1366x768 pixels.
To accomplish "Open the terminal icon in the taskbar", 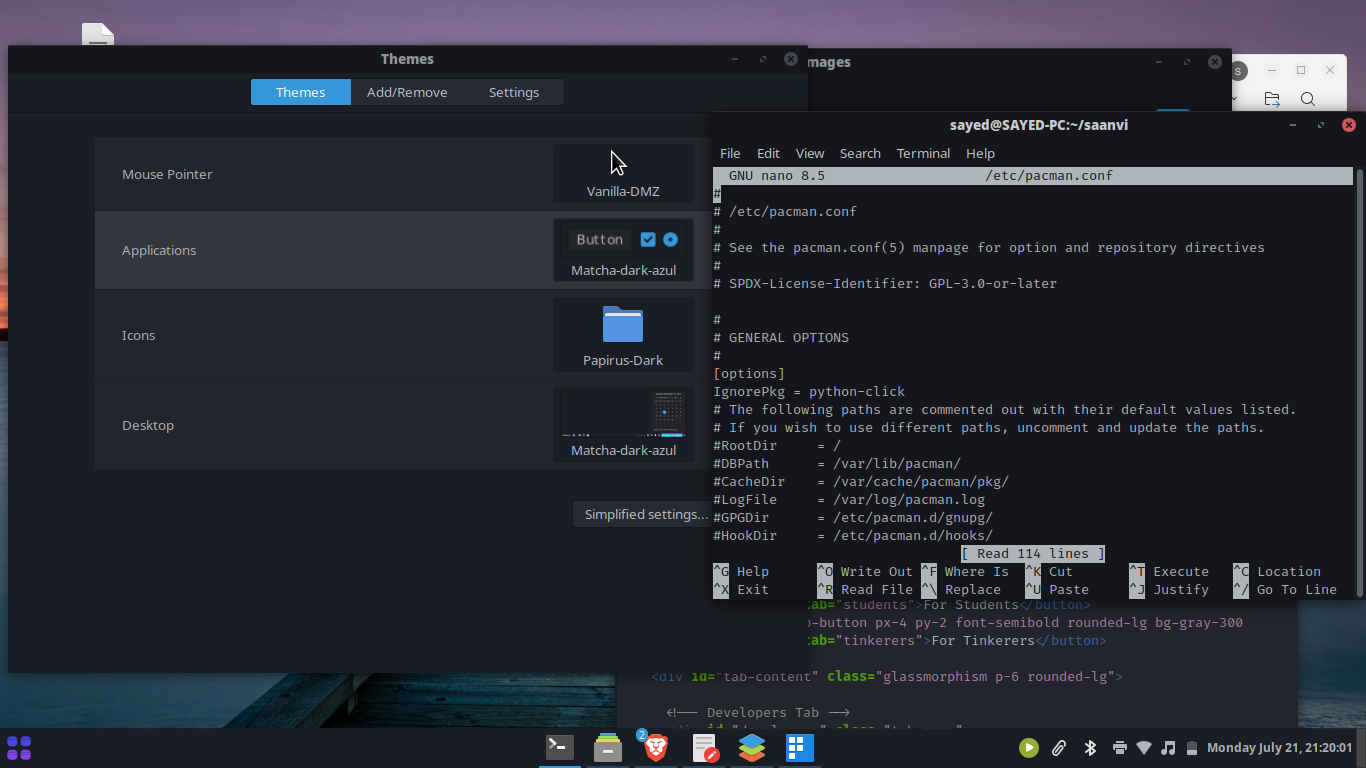I will (559, 747).
